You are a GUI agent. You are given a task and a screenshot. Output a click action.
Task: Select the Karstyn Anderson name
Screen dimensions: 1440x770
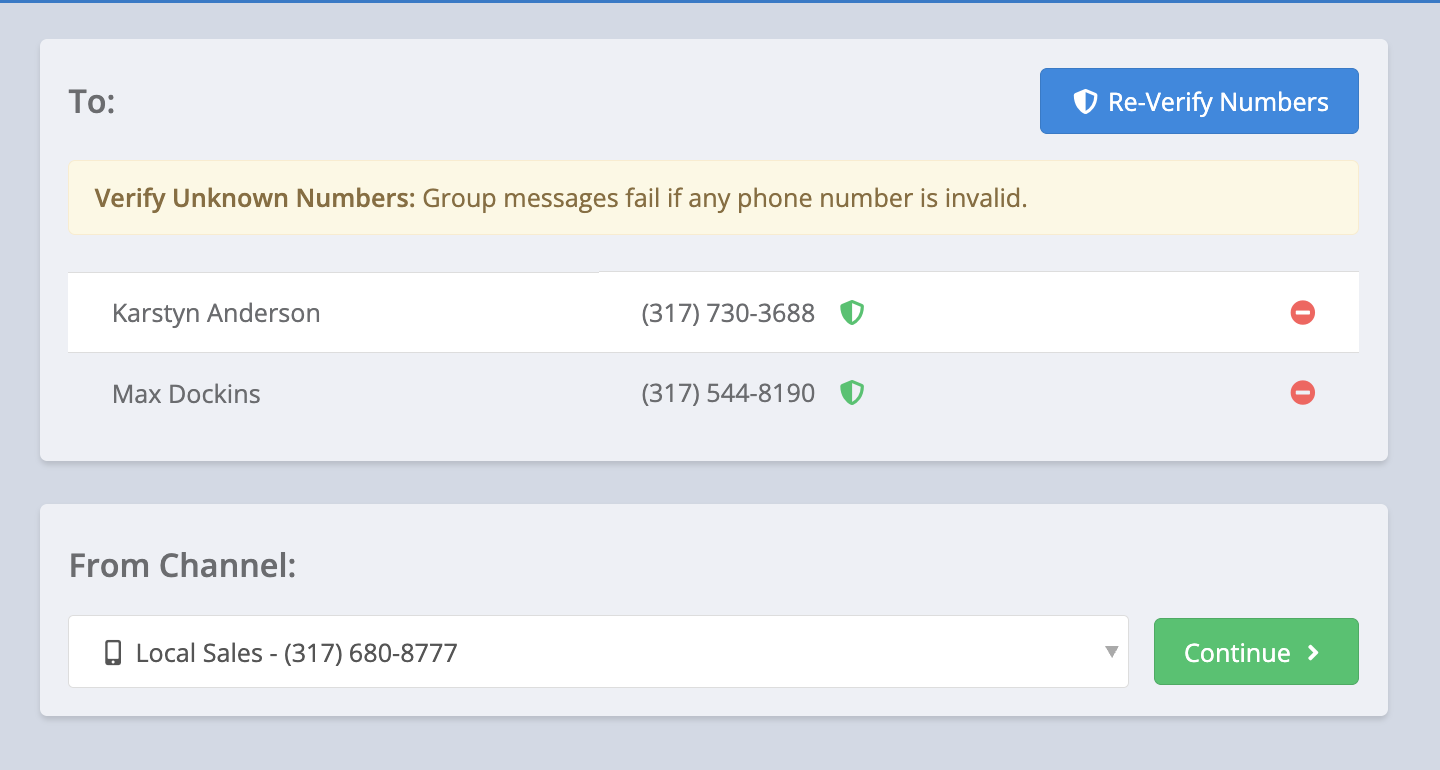pyautogui.click(x=216, y=313)
